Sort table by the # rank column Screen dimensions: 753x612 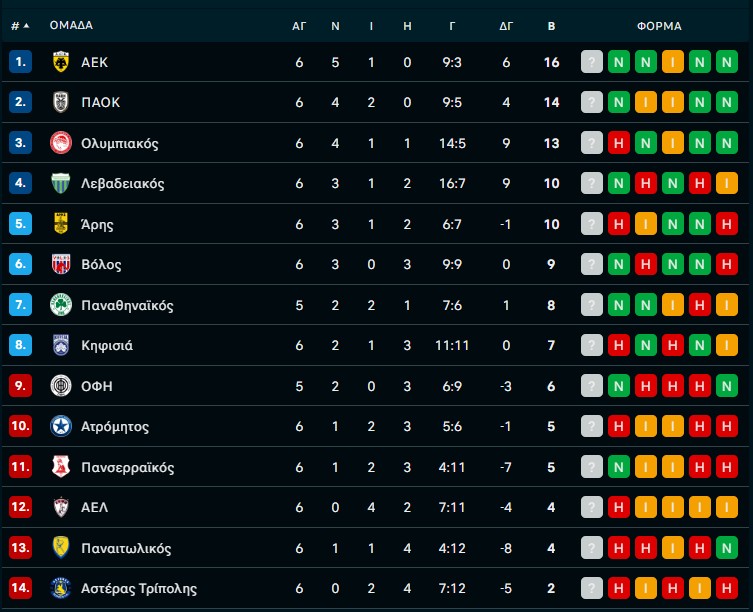point(19,26)
